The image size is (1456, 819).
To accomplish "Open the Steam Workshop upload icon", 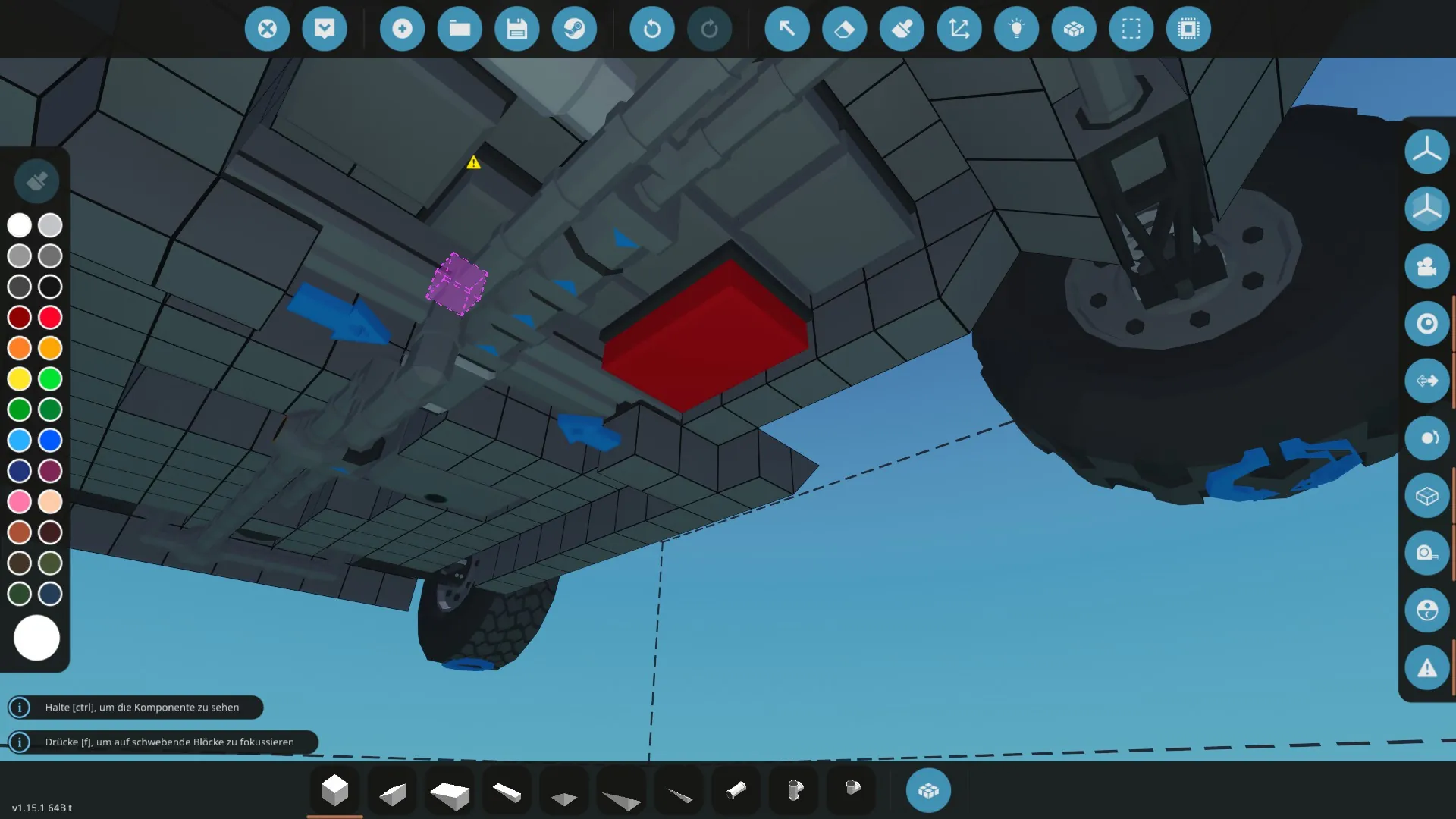I will (574, 29).
